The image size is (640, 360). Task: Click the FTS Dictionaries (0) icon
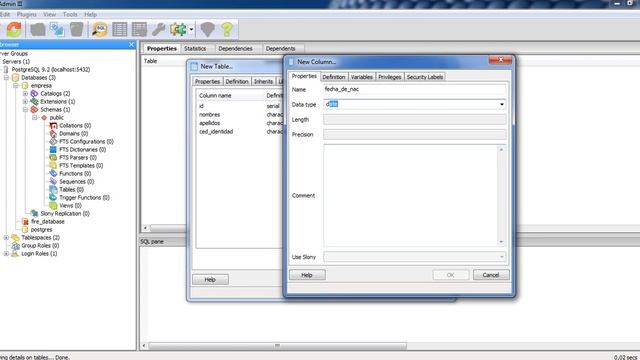coord(53,149)
